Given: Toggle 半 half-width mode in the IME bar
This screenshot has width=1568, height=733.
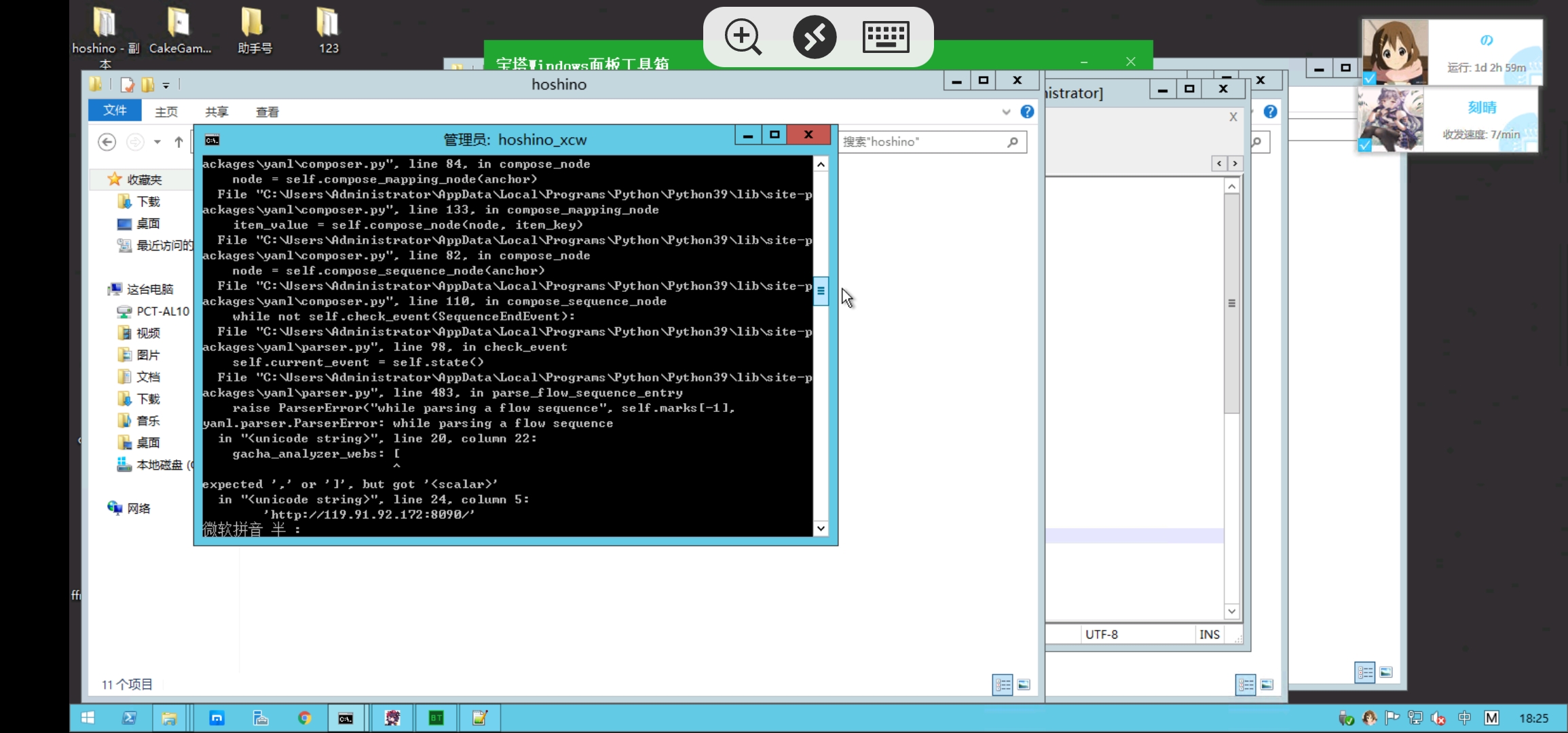Looking at the screenshot, I should pos(278,529).
